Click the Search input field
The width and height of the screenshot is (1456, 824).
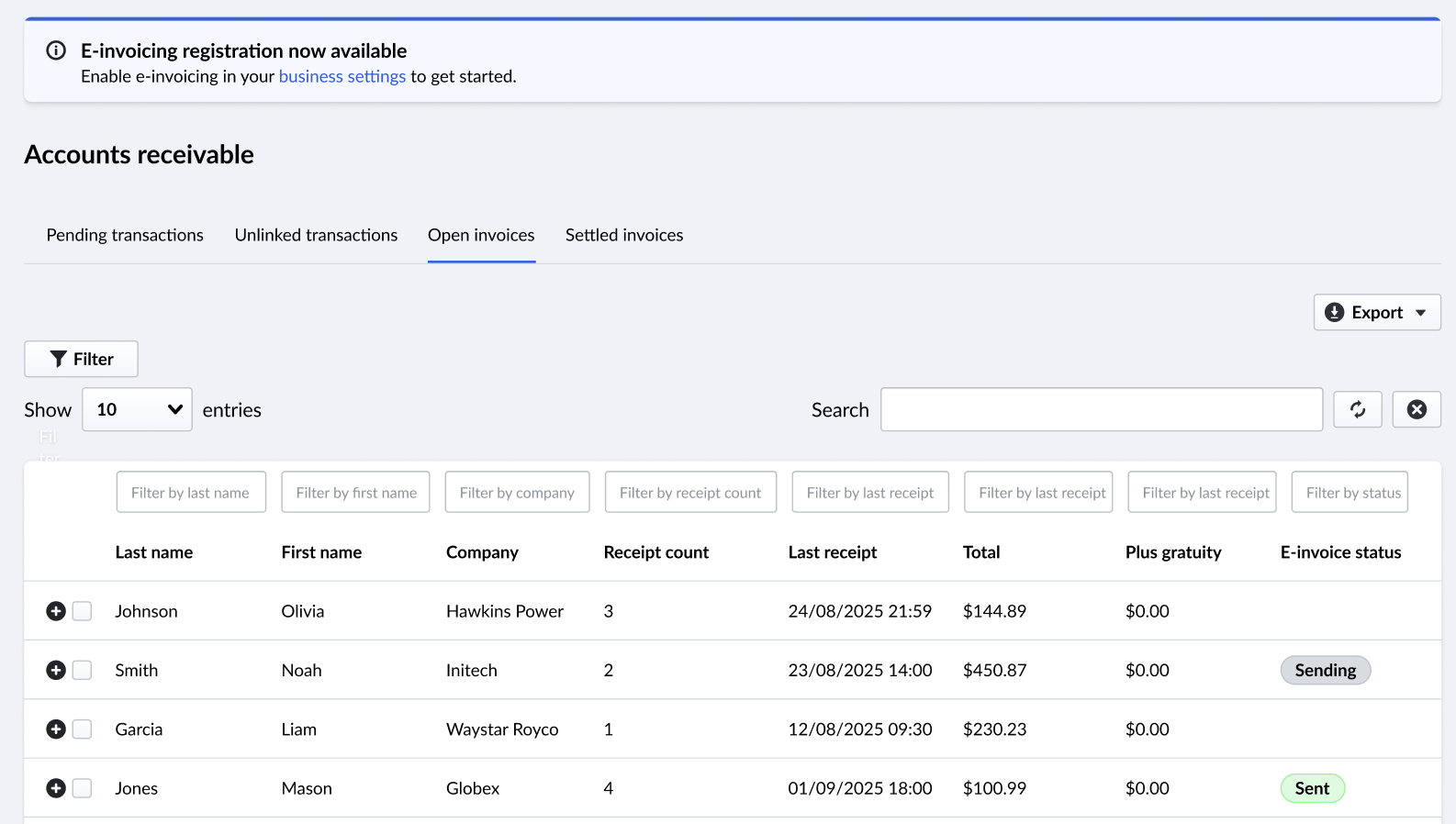[x=1101, y=409]
